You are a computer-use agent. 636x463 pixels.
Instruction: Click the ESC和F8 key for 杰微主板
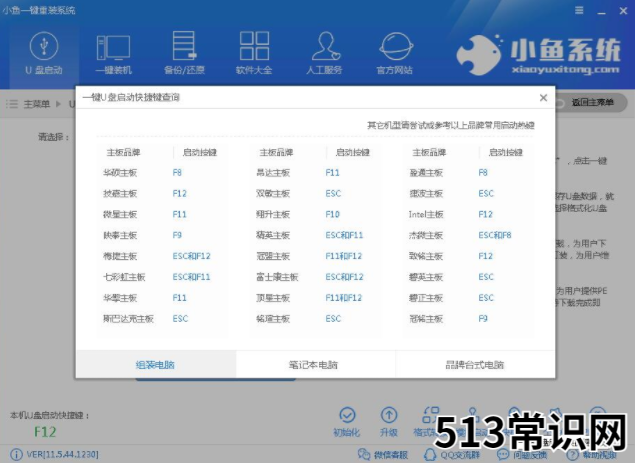click(x=495, y=235)
